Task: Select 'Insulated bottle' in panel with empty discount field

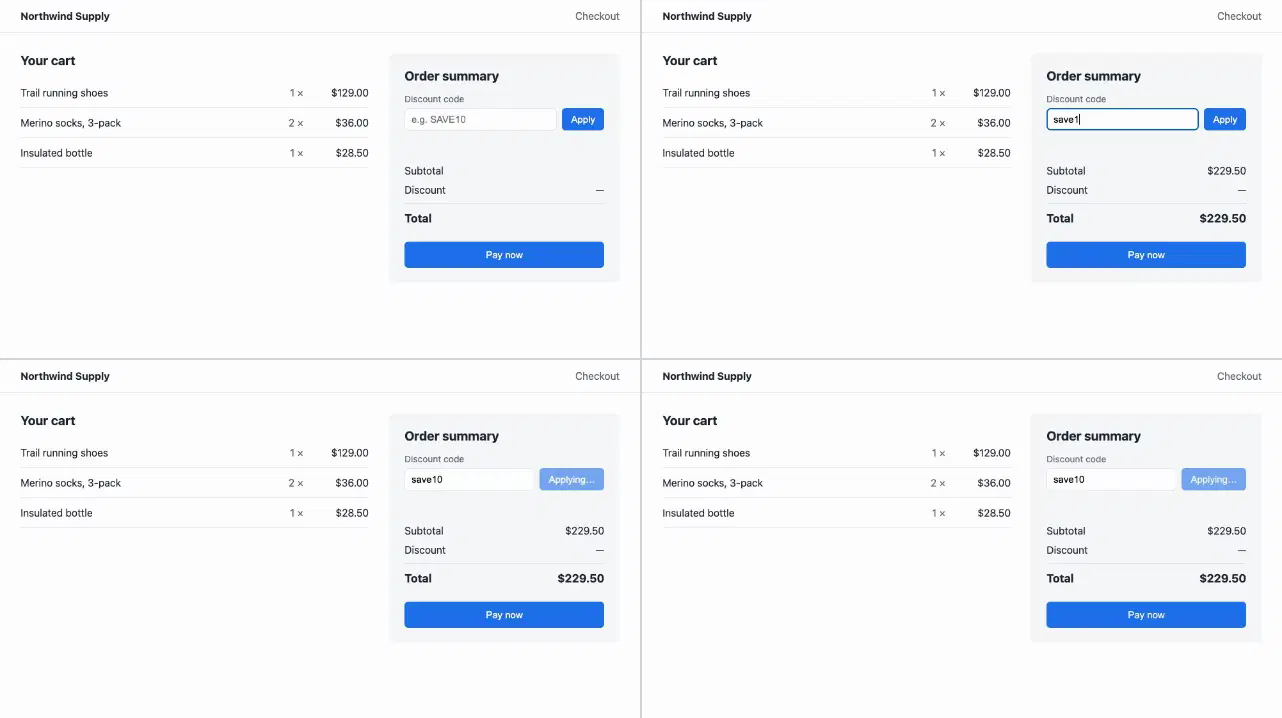Action: (56, 153)
